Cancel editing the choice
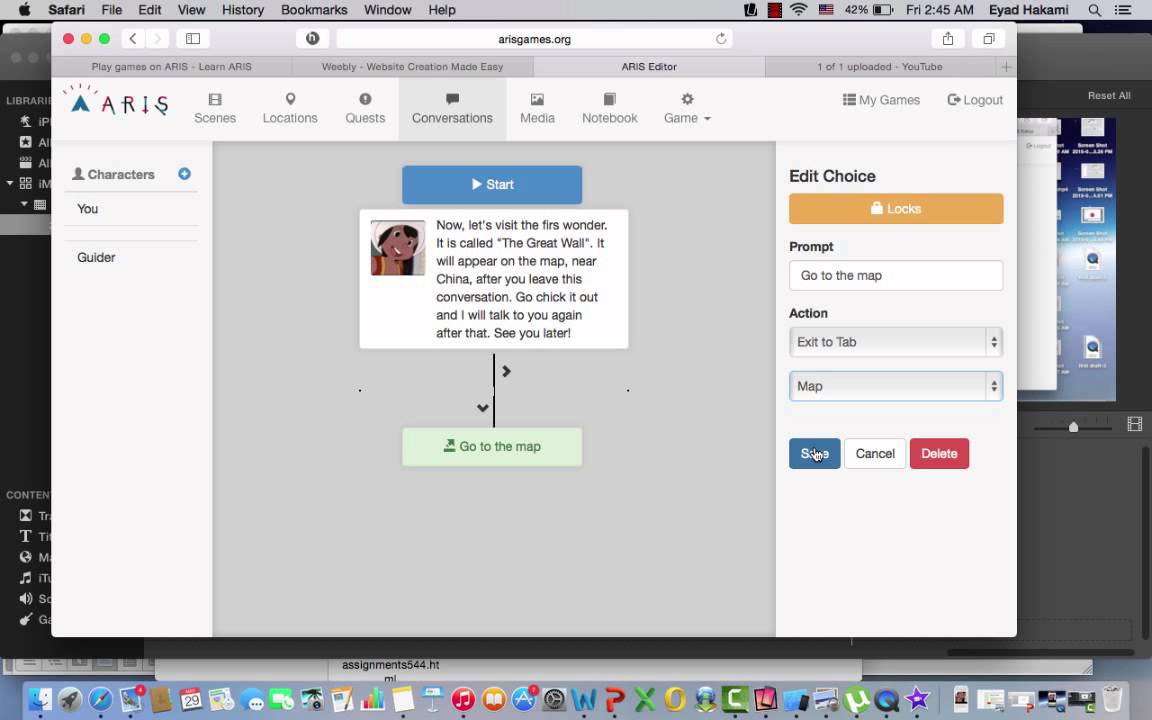 pos(874,453)
